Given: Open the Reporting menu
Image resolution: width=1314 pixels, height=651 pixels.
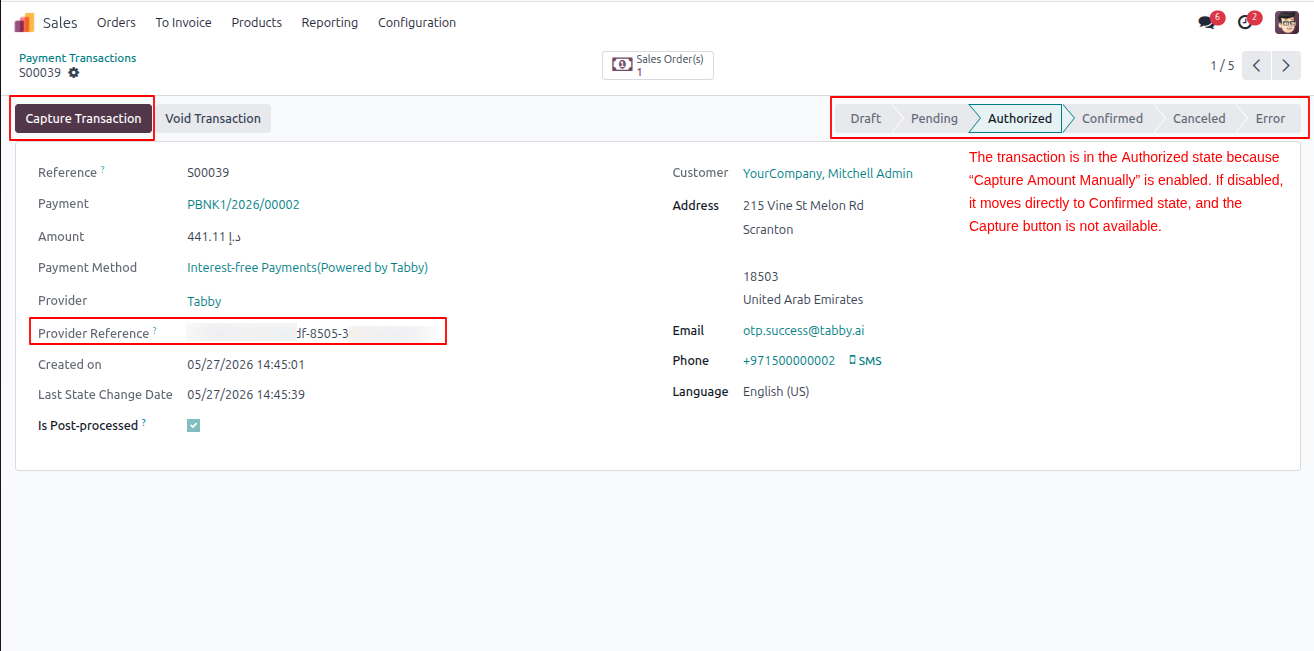Looking at the screenshot, I should click(x=330, y=22).
